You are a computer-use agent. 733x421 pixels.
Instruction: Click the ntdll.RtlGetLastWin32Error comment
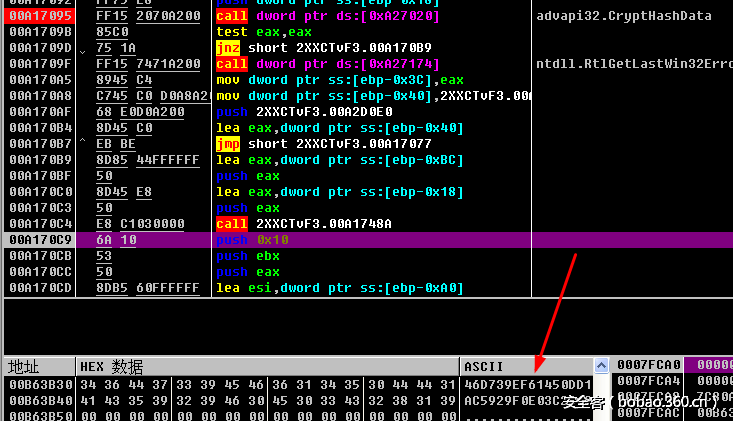(x=632, y=65)
